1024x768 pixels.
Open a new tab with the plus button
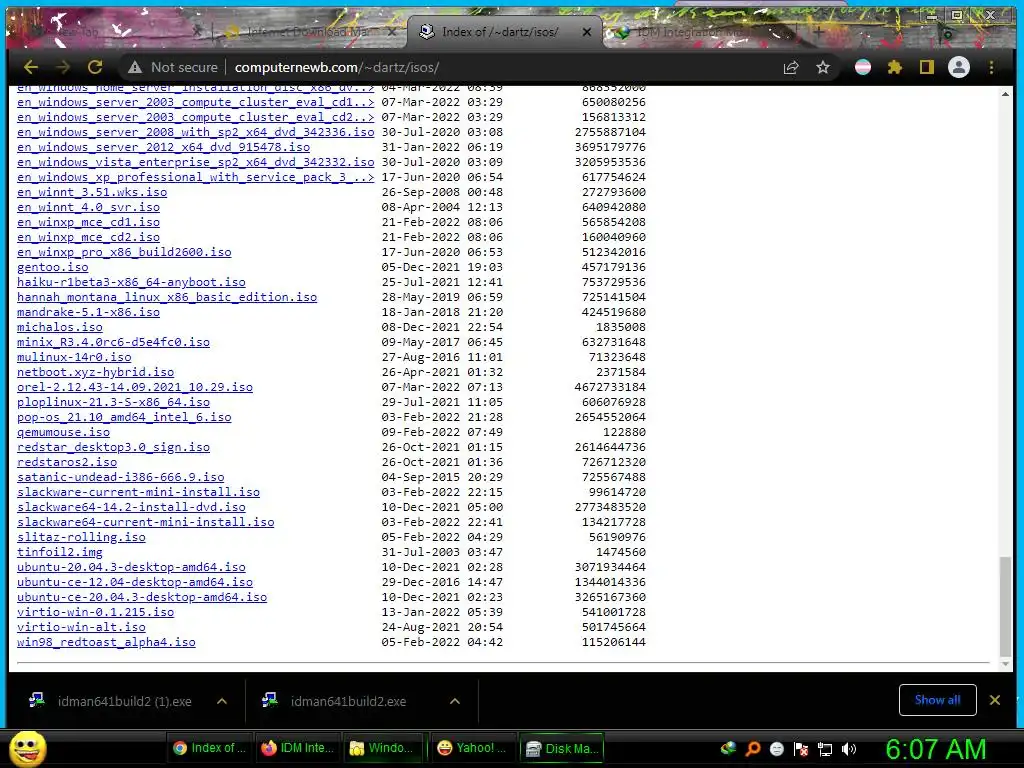tap(818, 31)
